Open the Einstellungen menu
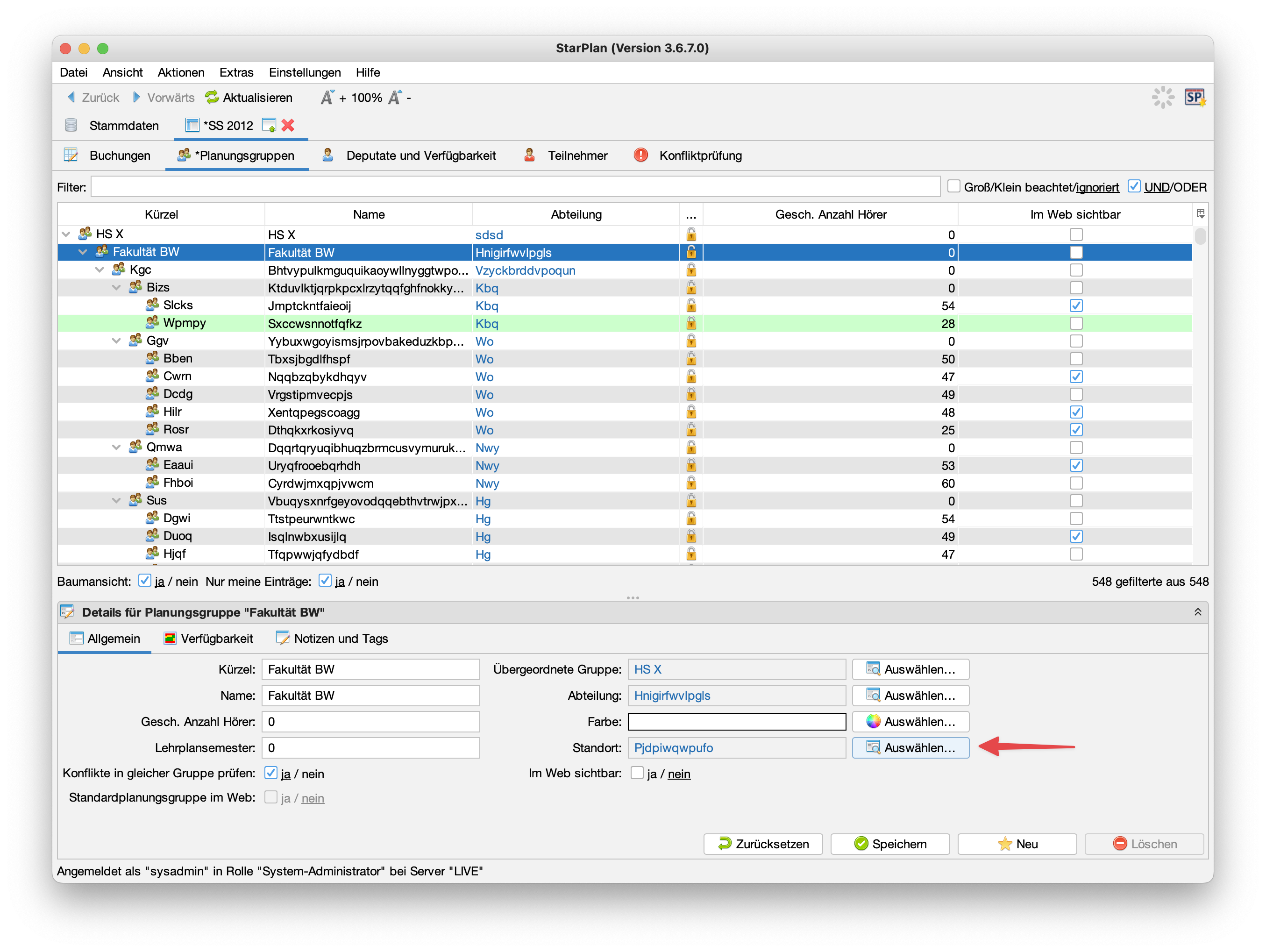The image size is (1266, 952). coord(305,72)
